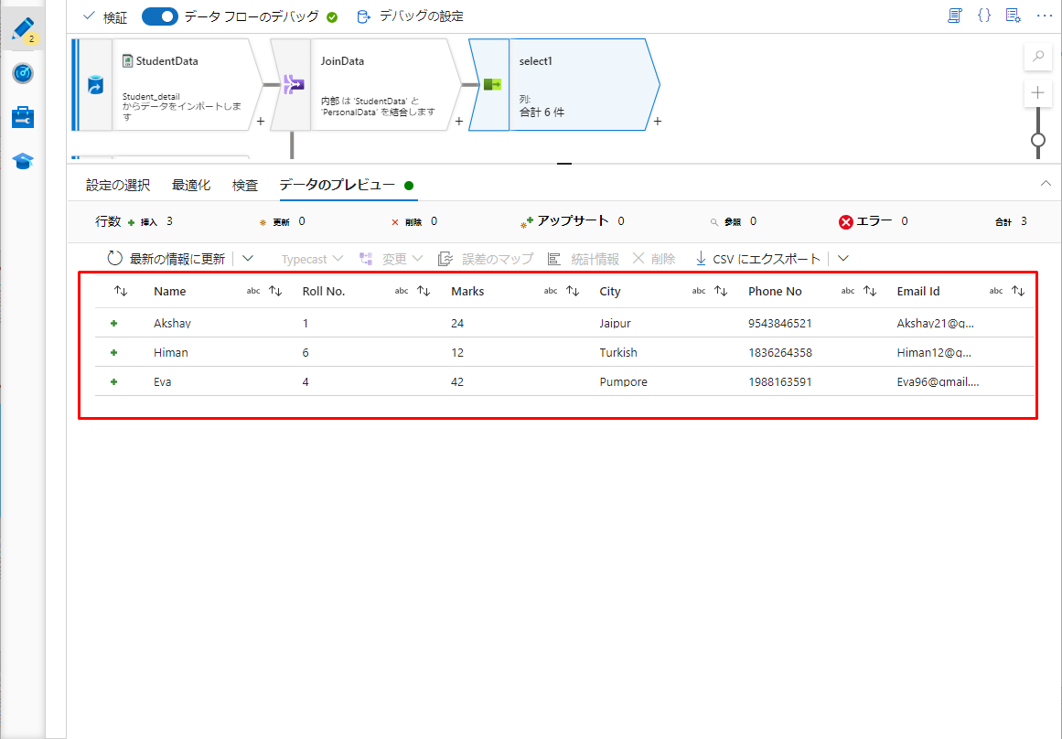Click the JoinData join icon
Screen dimensions: 1062x739
point(293,85)
